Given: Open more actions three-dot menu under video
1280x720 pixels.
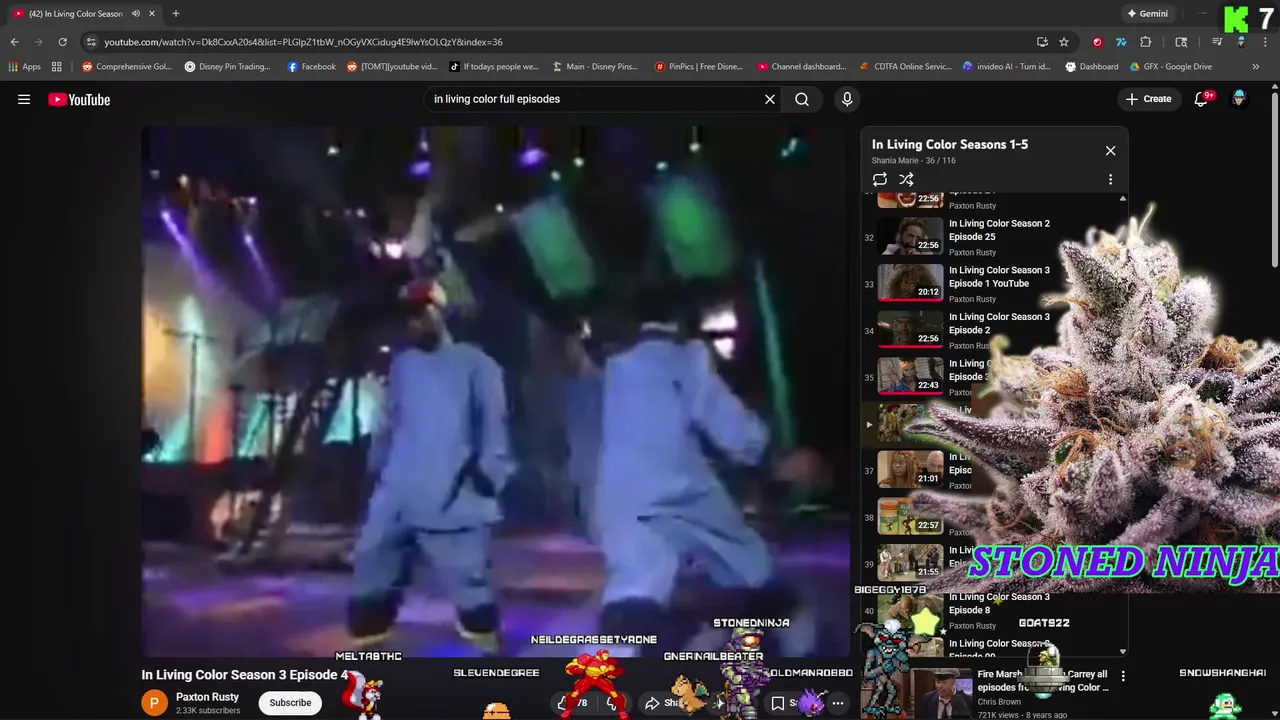Looking at the screenshot, I should point(838,703).
